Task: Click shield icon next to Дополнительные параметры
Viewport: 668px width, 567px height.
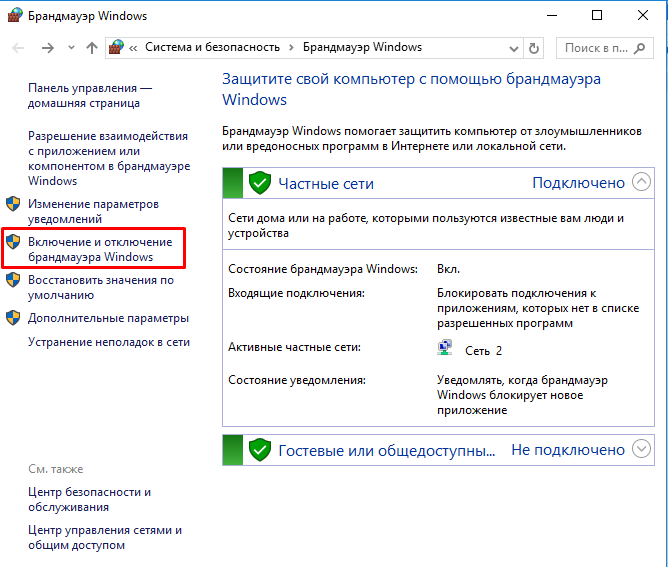Action: (12, 318)
